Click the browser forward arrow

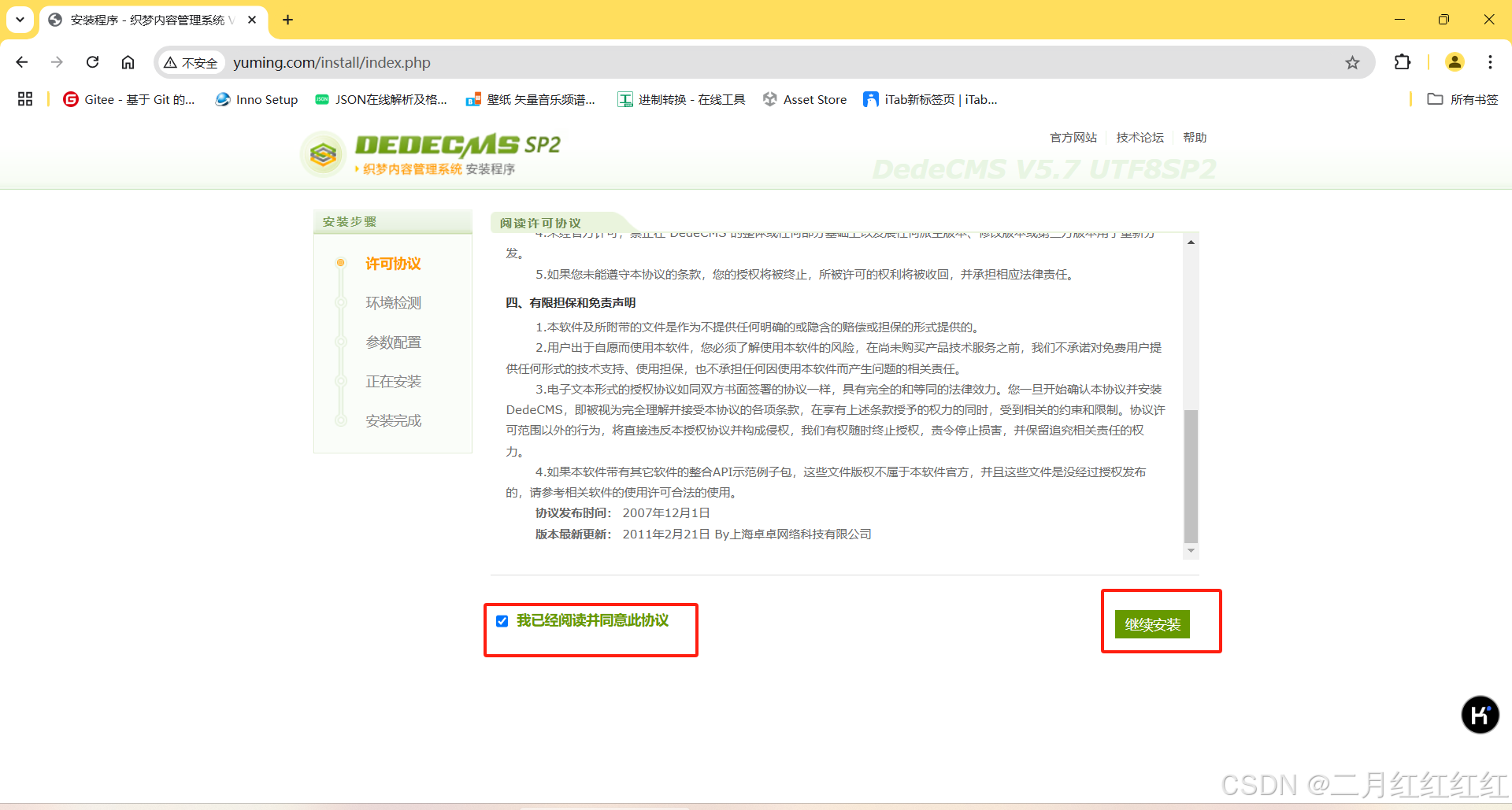57,62
